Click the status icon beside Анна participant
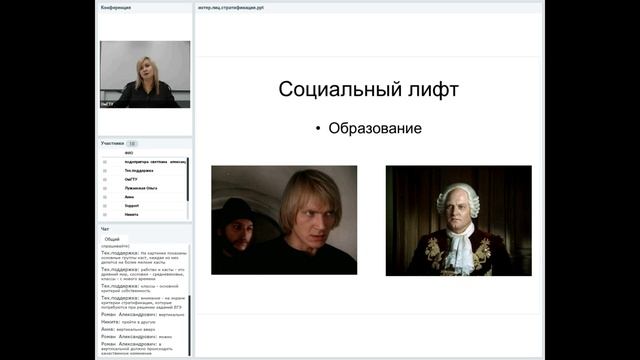 pos(105,197)
